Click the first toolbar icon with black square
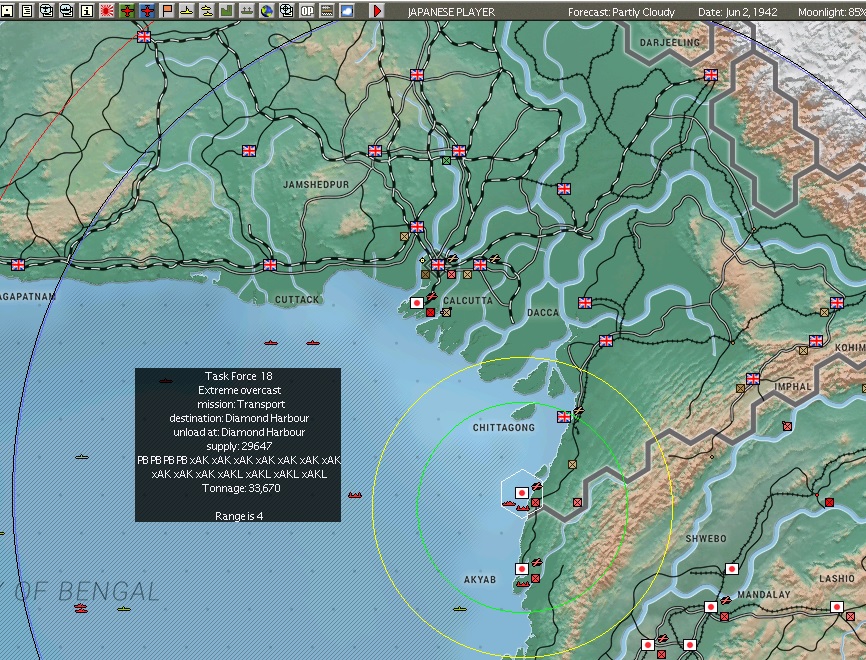 [x=7, y=10]
